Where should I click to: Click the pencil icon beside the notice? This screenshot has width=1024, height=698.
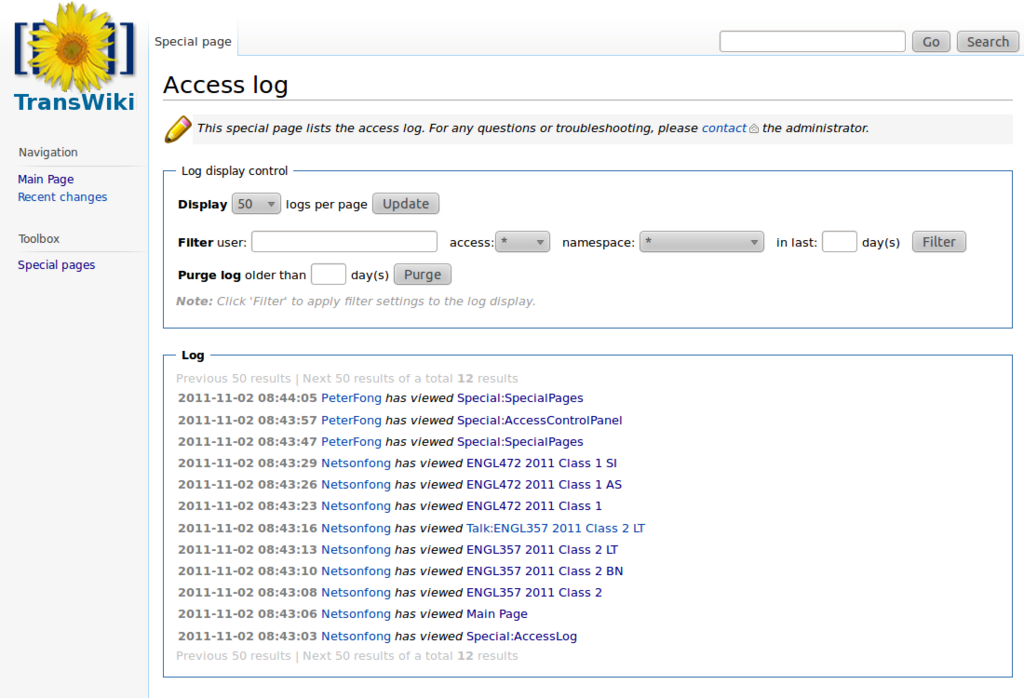click(178, 129)
